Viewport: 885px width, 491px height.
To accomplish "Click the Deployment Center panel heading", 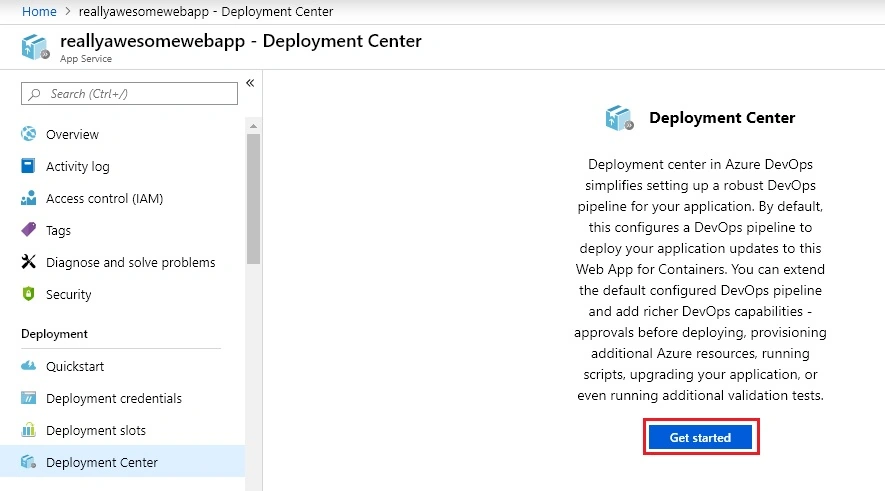I will 722,117.
